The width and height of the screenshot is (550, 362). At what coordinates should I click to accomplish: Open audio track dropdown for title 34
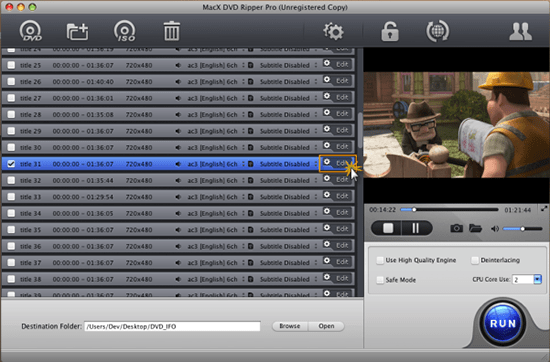point(243,213)
